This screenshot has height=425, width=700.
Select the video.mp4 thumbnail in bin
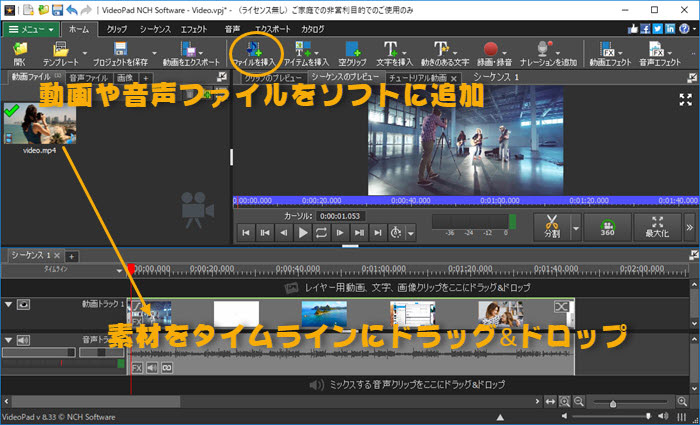click(x=39, y=123)
